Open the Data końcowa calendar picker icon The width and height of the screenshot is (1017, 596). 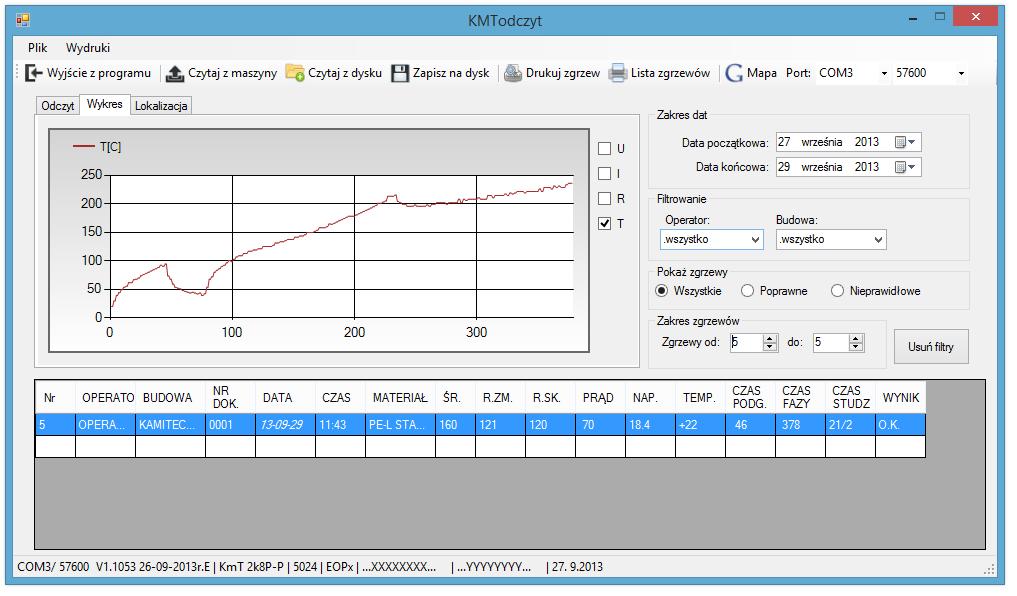tap(905, 167)
